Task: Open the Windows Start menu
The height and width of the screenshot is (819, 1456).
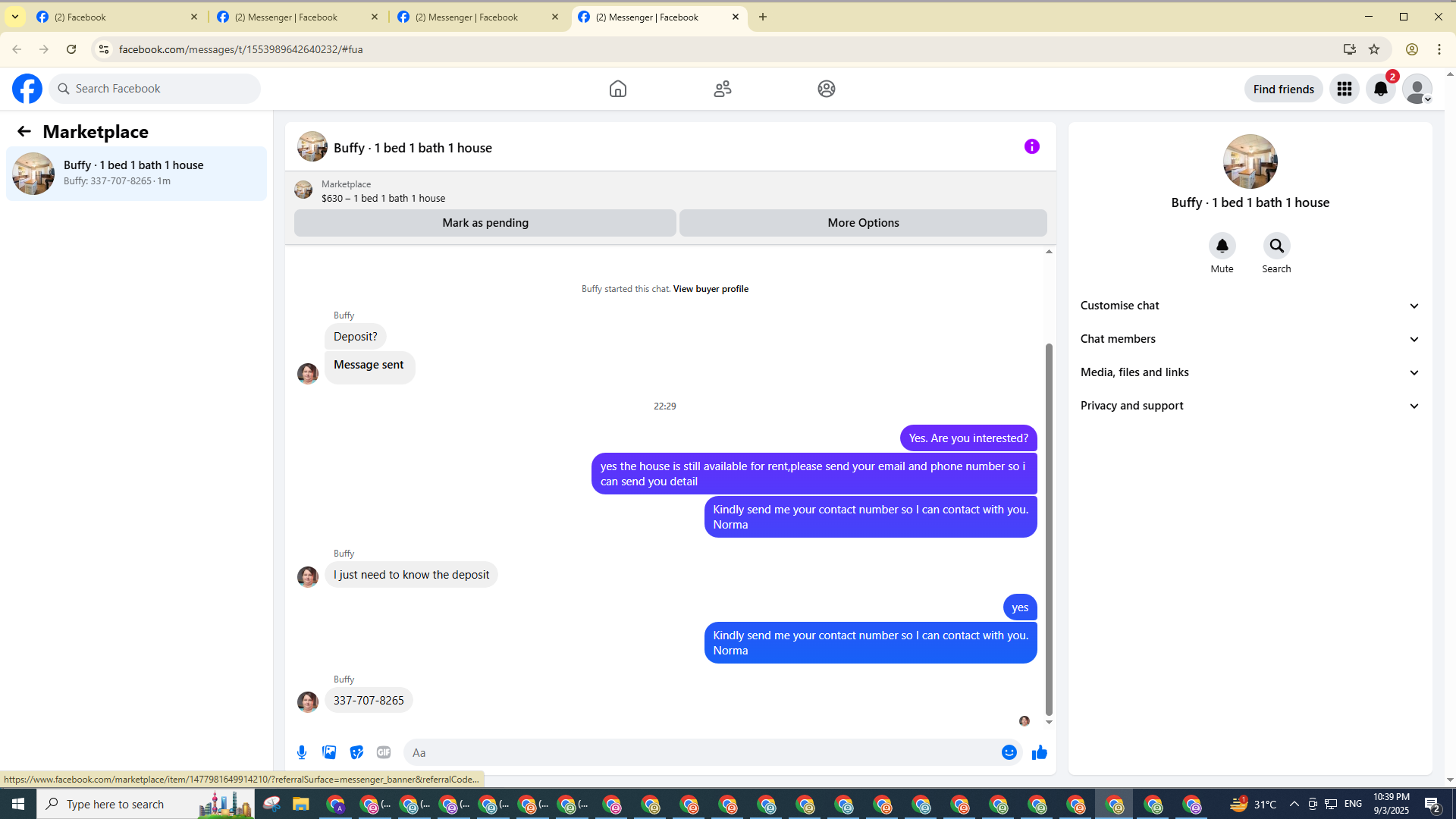Action: [18, 804]
